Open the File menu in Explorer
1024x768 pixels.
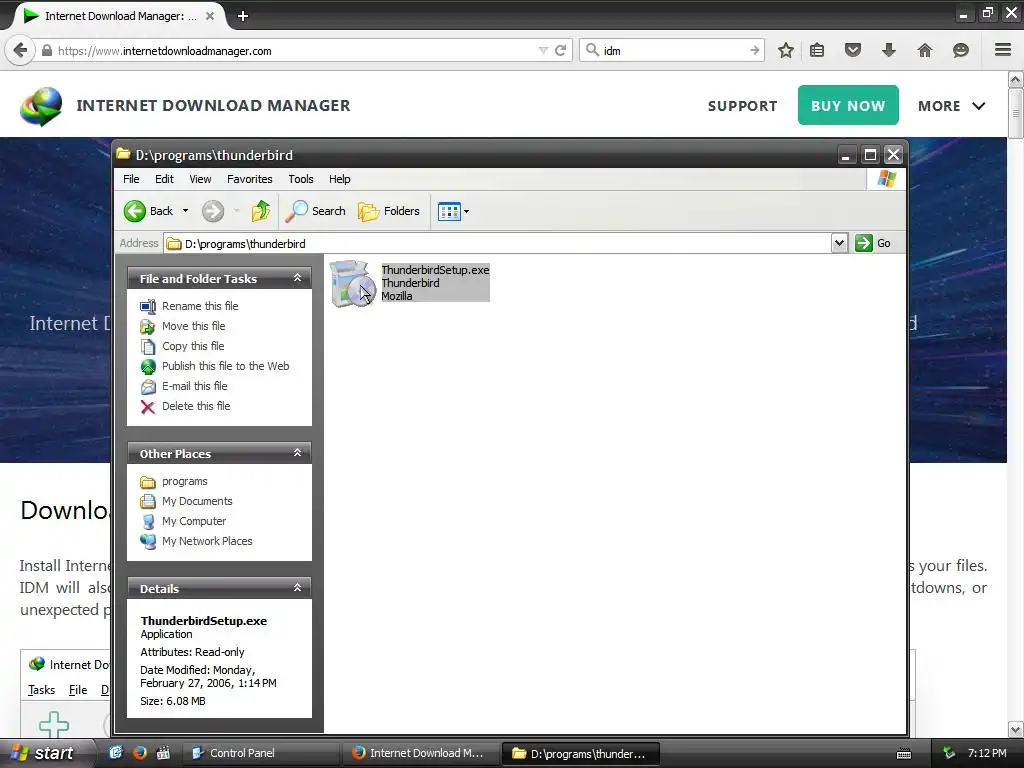click(x=131, y=179)
